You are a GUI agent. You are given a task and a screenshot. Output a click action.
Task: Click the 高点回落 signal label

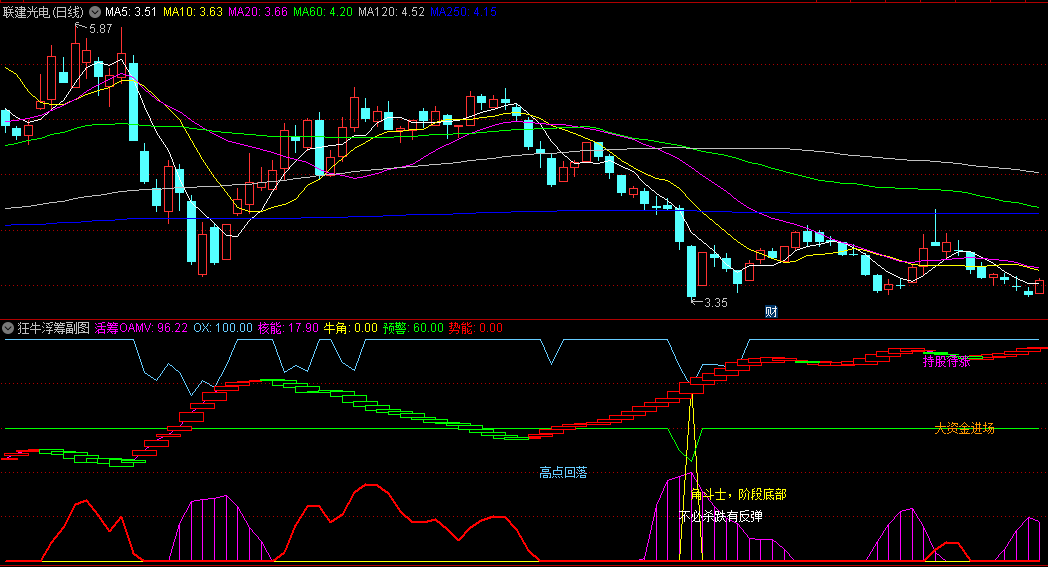(x=563, y=473)
